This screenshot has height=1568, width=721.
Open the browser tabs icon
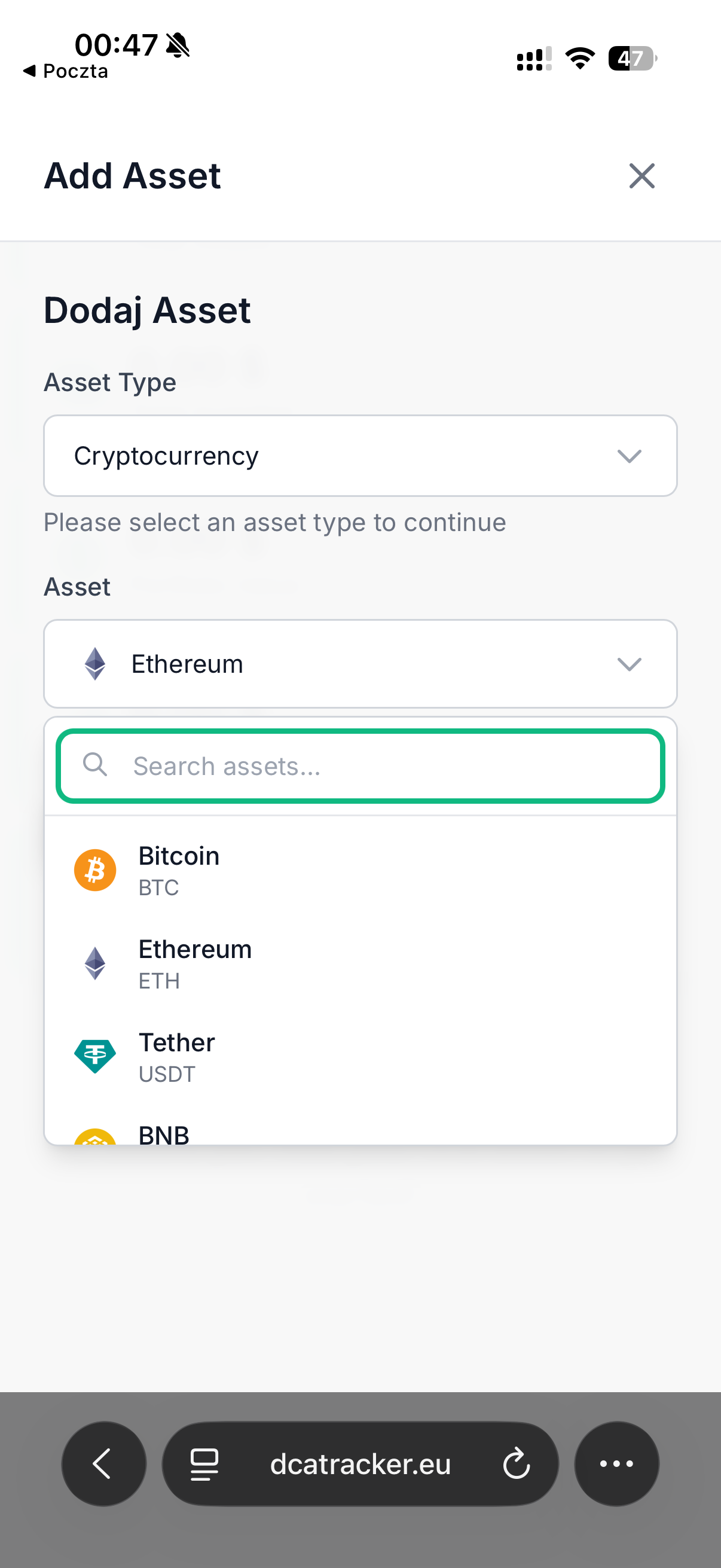coord(204,1463)
